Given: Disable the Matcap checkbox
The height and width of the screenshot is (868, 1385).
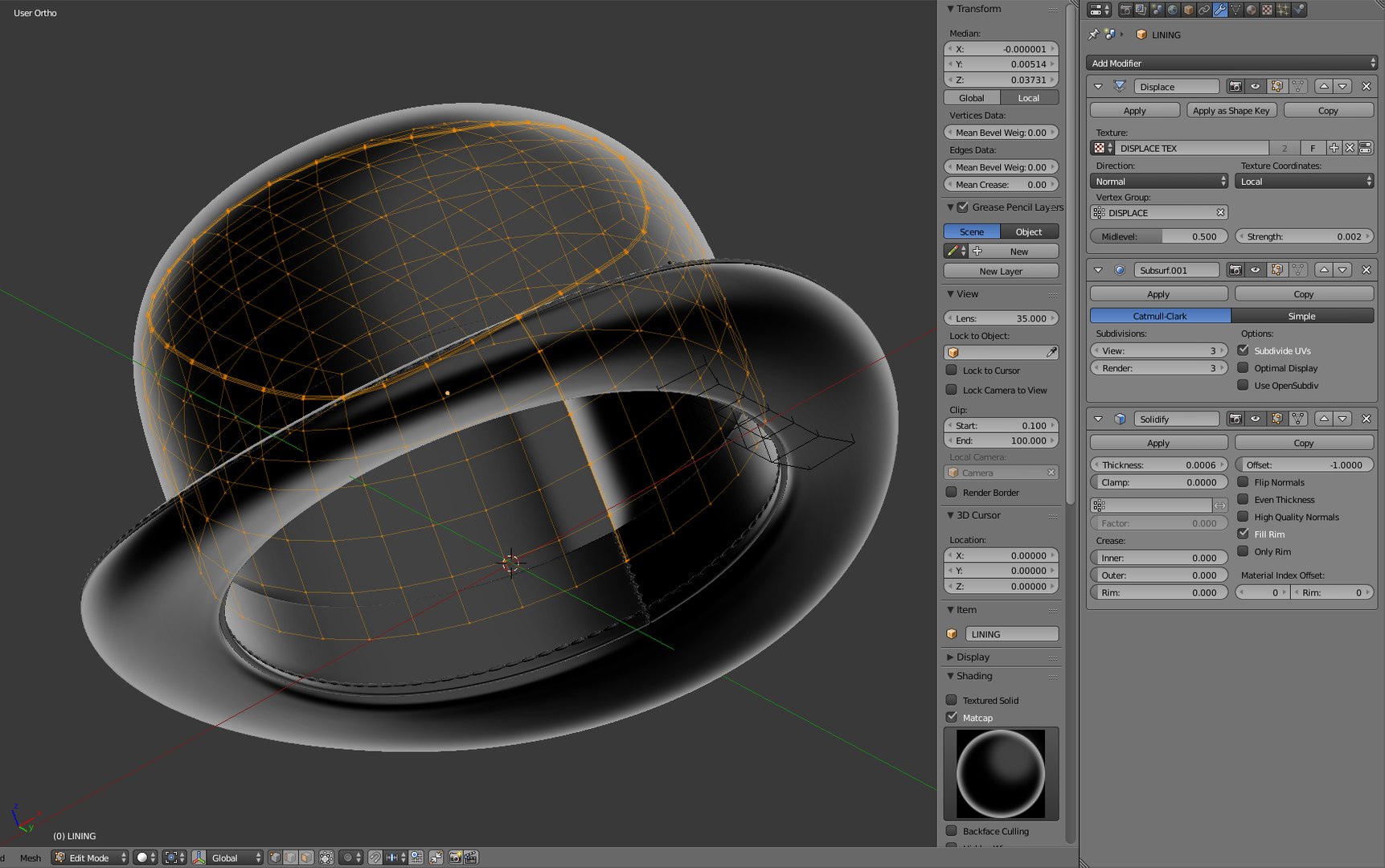Looking at the screenshot, I should tap(952, 718).
